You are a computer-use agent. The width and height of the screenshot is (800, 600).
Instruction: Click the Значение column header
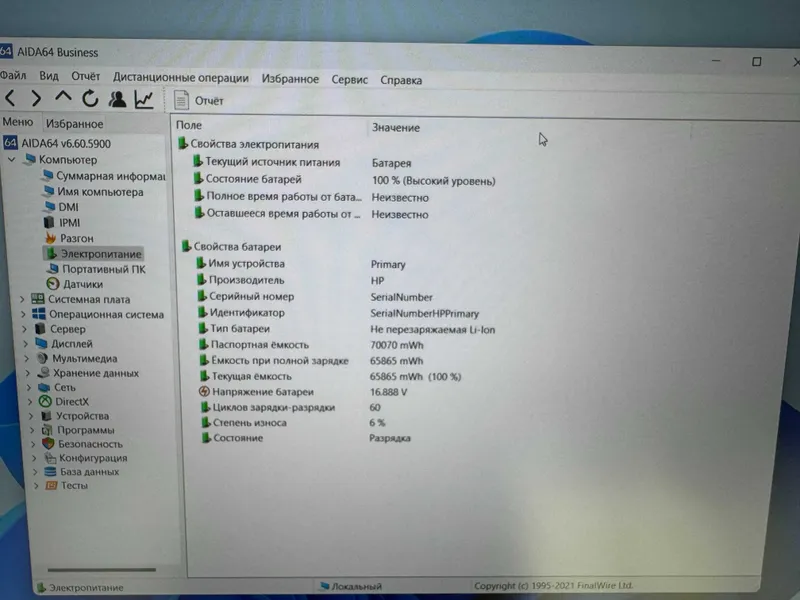pos(396,128)
